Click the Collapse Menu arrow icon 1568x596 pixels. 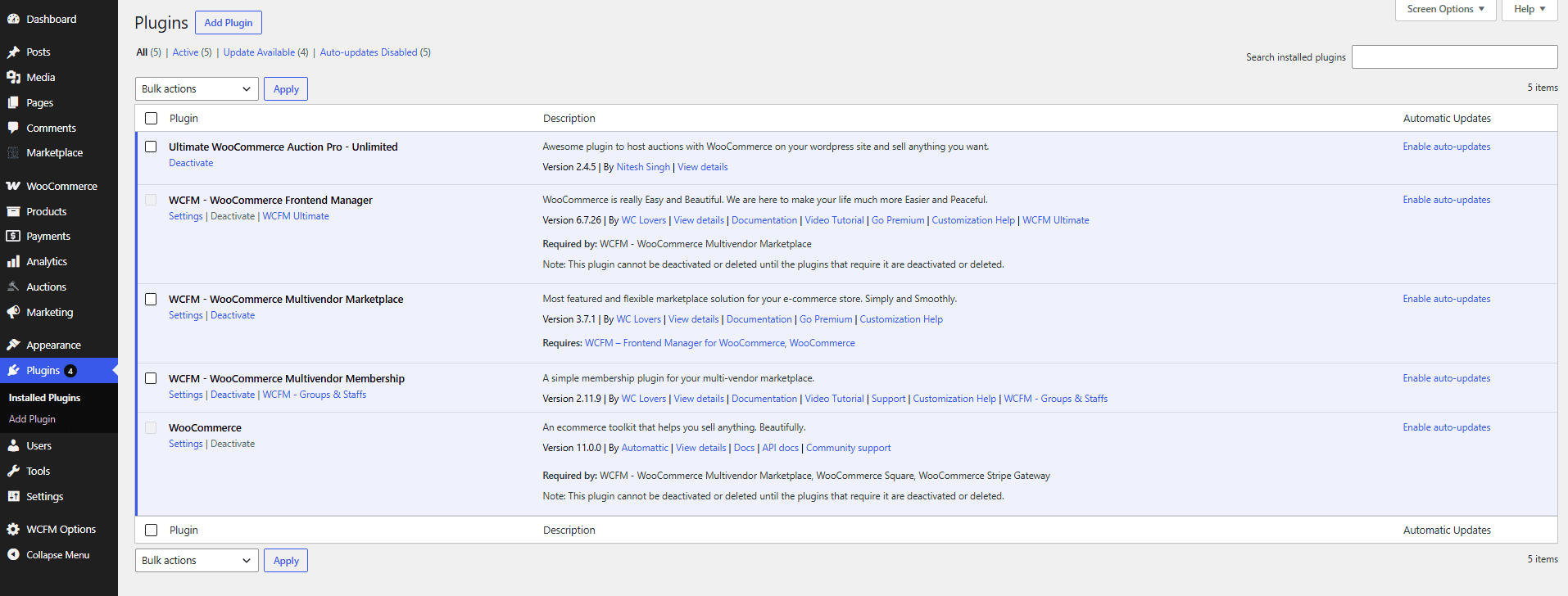click(13, 554)
